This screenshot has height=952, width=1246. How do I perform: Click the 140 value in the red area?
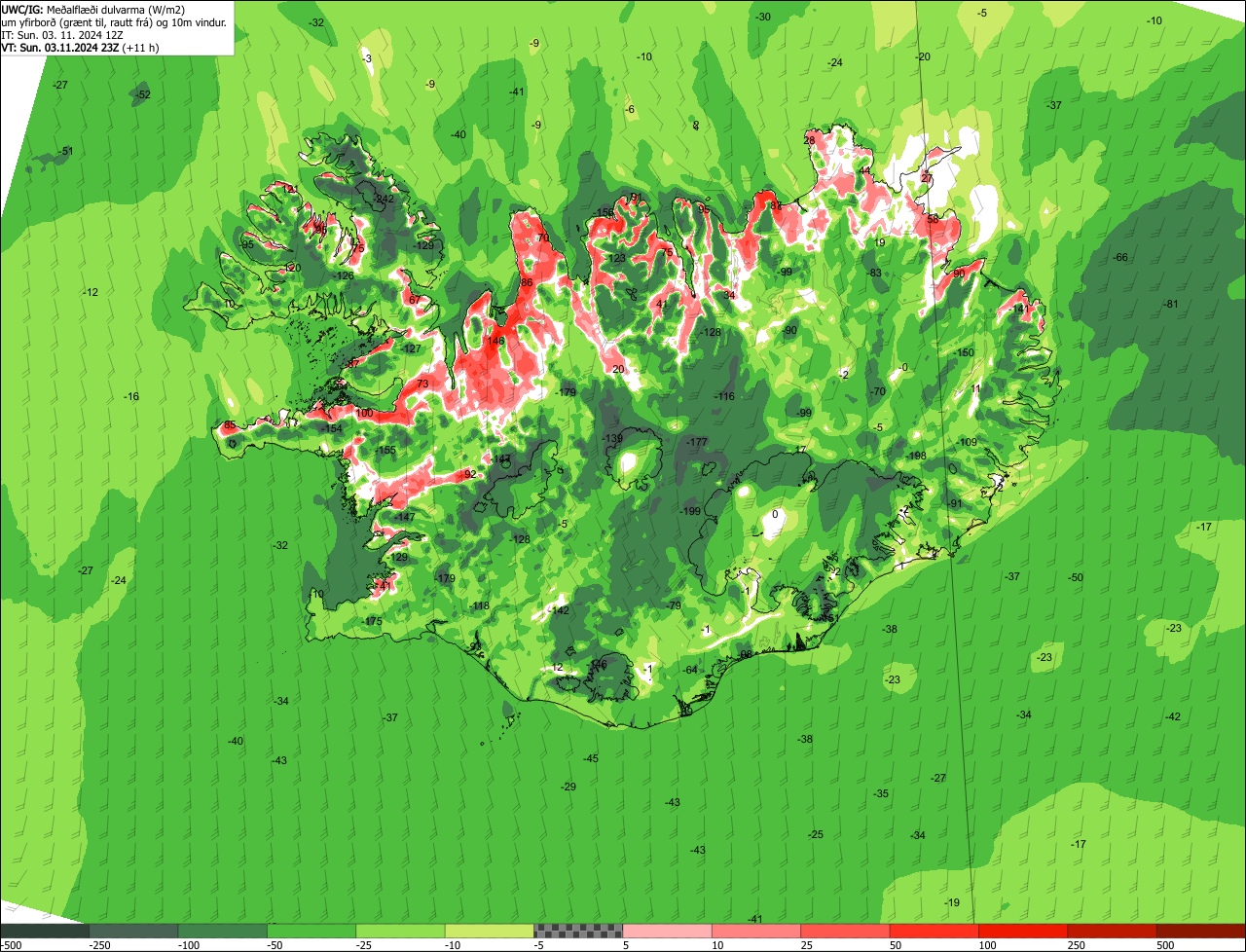click(x=496, y=341)
